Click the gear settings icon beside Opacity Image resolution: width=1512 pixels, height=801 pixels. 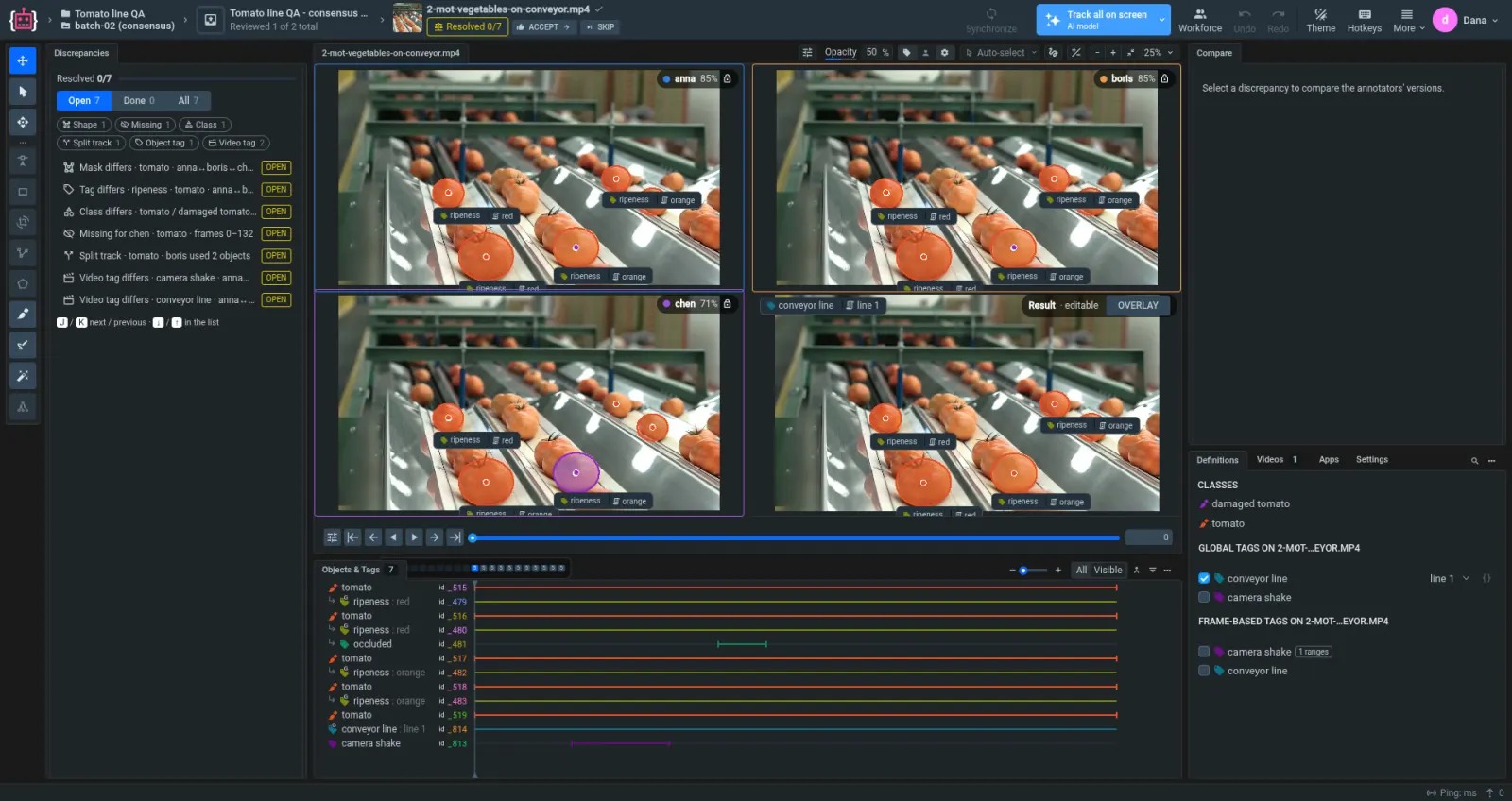(x=944, y=53)
